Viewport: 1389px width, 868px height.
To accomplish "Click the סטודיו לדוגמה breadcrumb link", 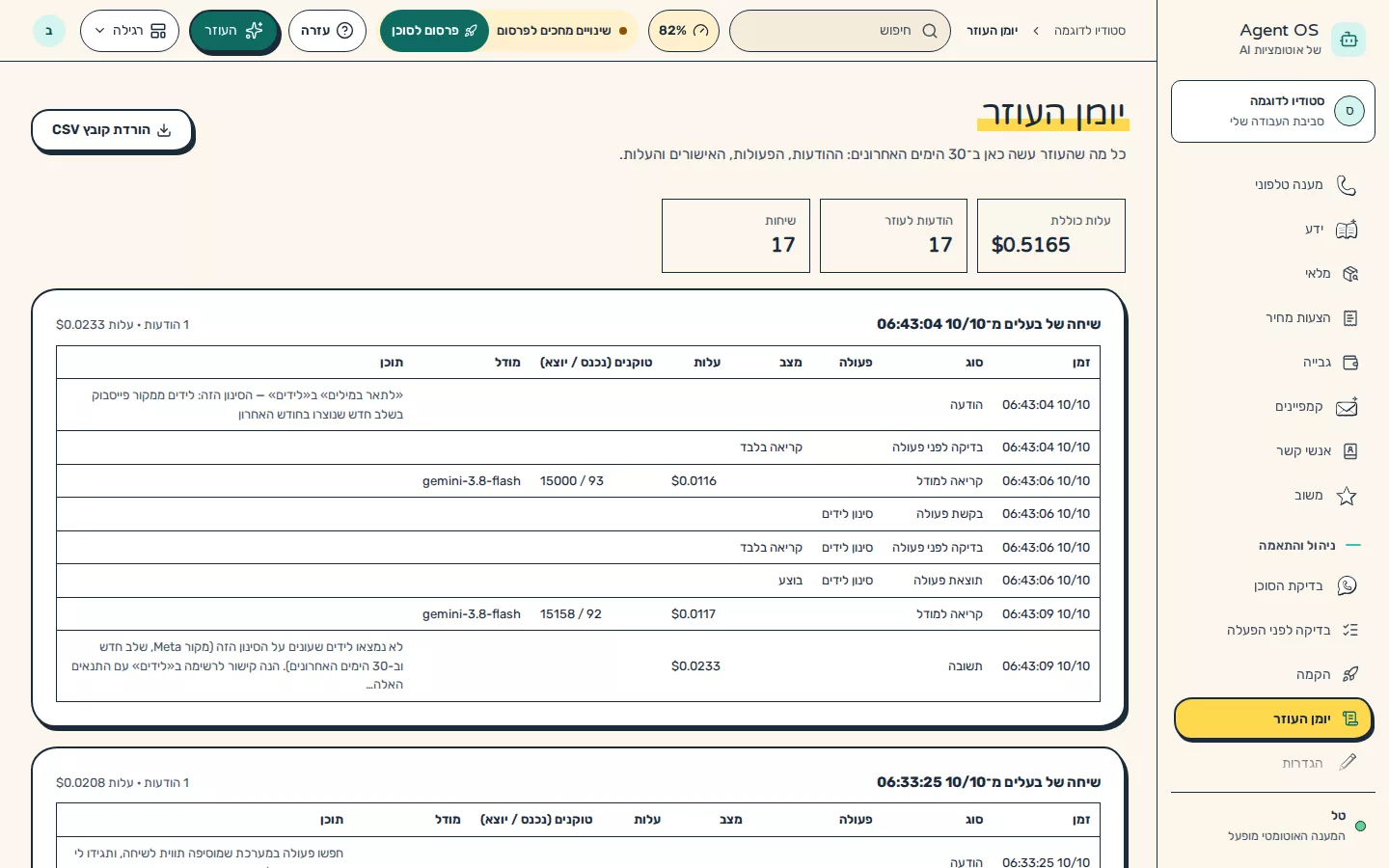I will (x=1090, y=31).
